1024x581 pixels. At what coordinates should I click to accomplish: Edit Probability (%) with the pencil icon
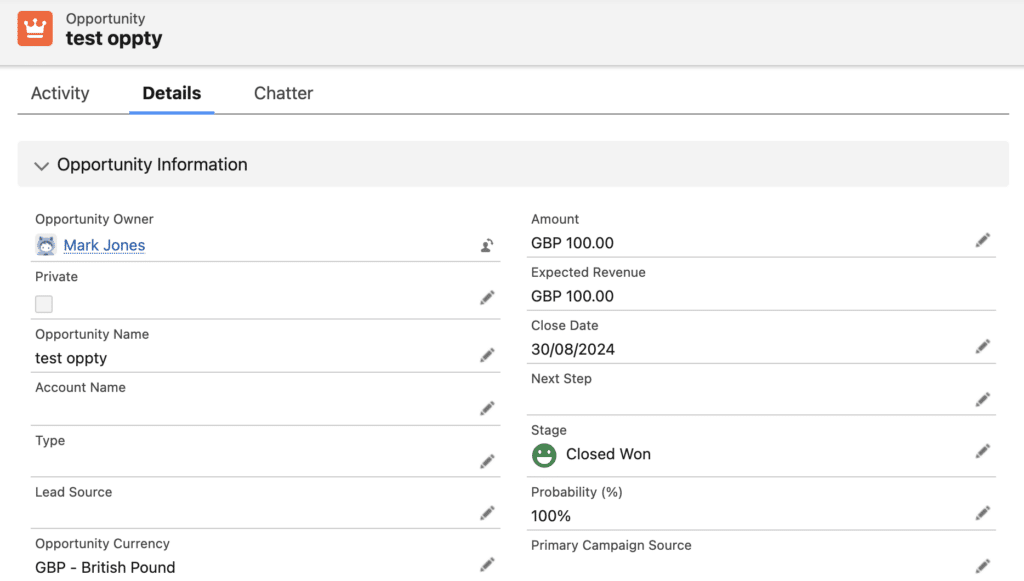[983, 513]
